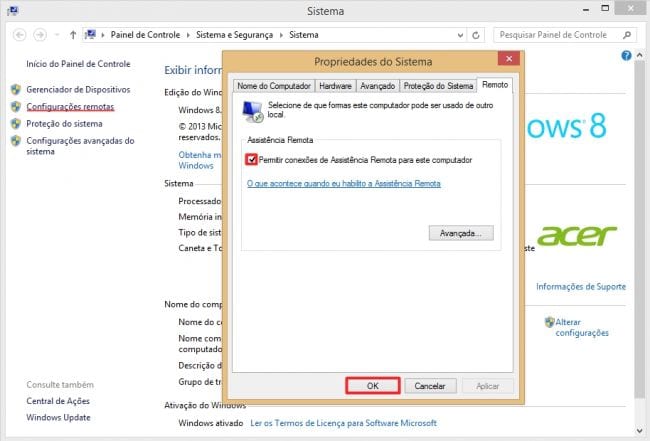
Task: Open Início do Painel de Controle
Action: 78,64
